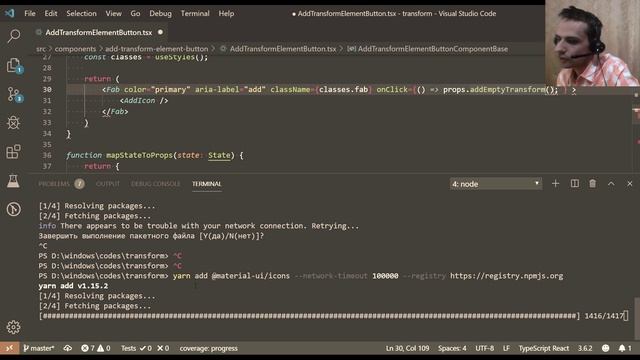The width and height of the screenshot is (640, 360).
Task: Click 'addEmptyTransform' in line 30
Action: [x=507, y=89]
